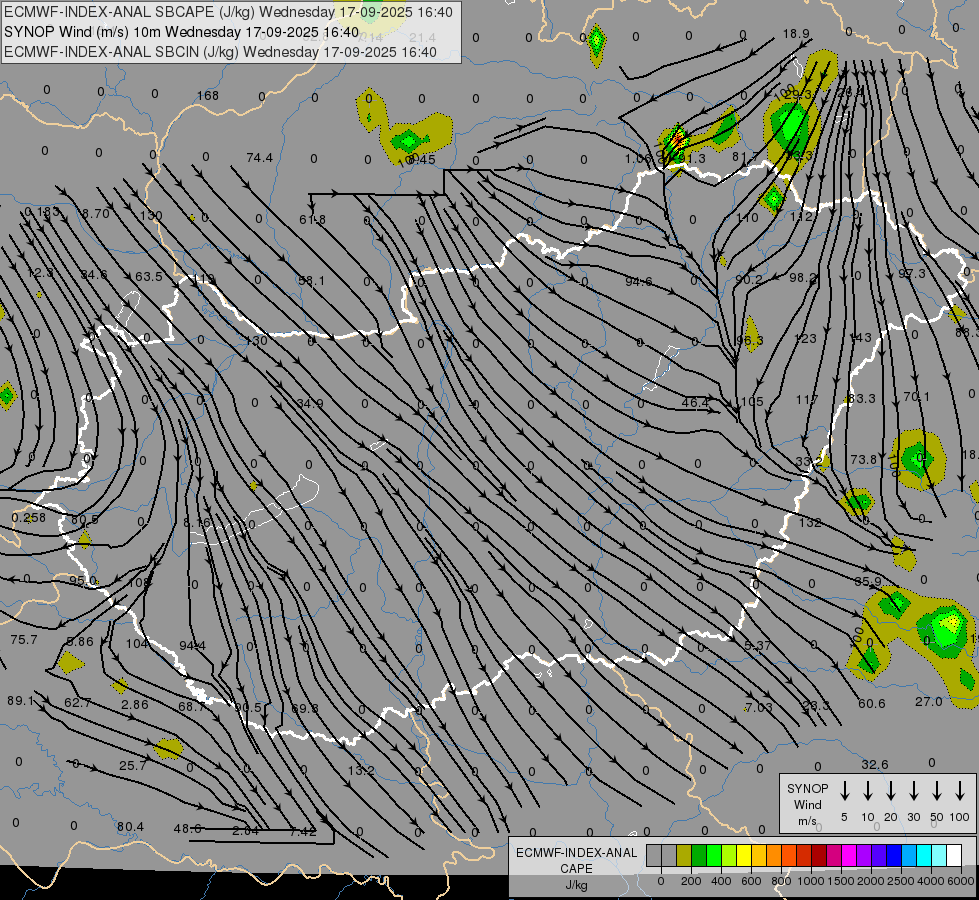Select the olive swatch in CAPE scale
This screenshot has width=979, height=900.
coord(684,855)
